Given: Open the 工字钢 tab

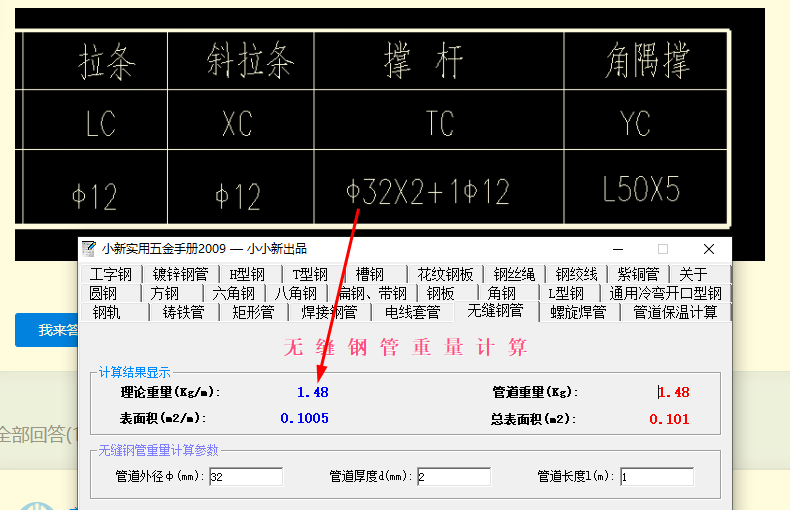Looking at the screenshot, I should point(111,275).
